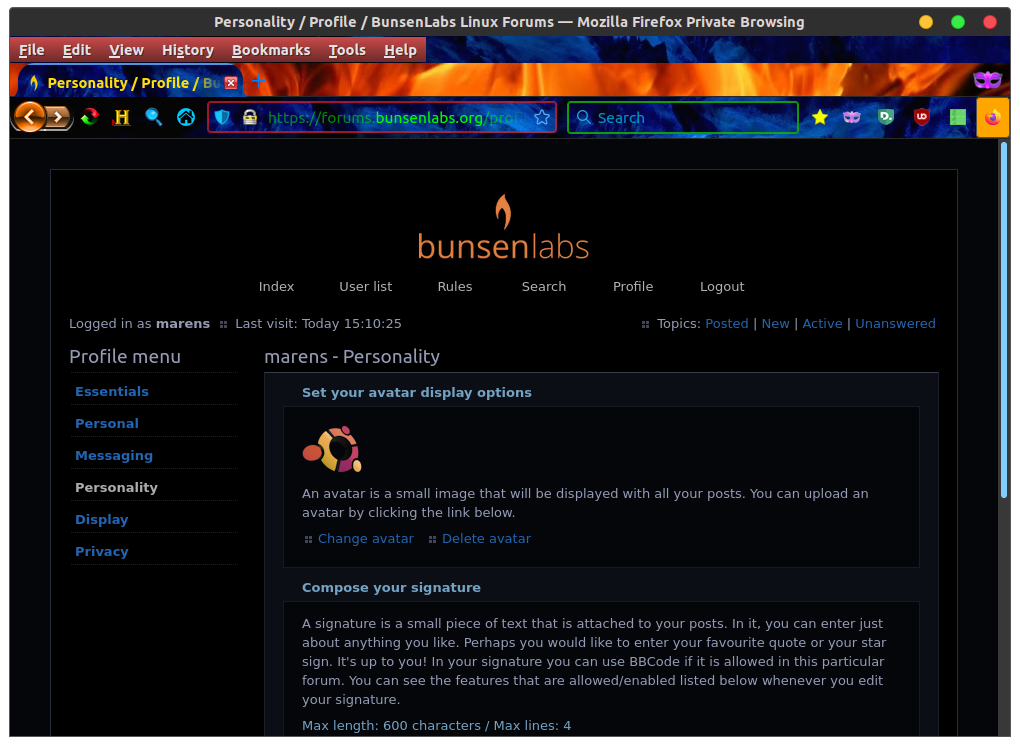
Task: Click the page vertical scrollbar thumb
Action: point(1004,320)
